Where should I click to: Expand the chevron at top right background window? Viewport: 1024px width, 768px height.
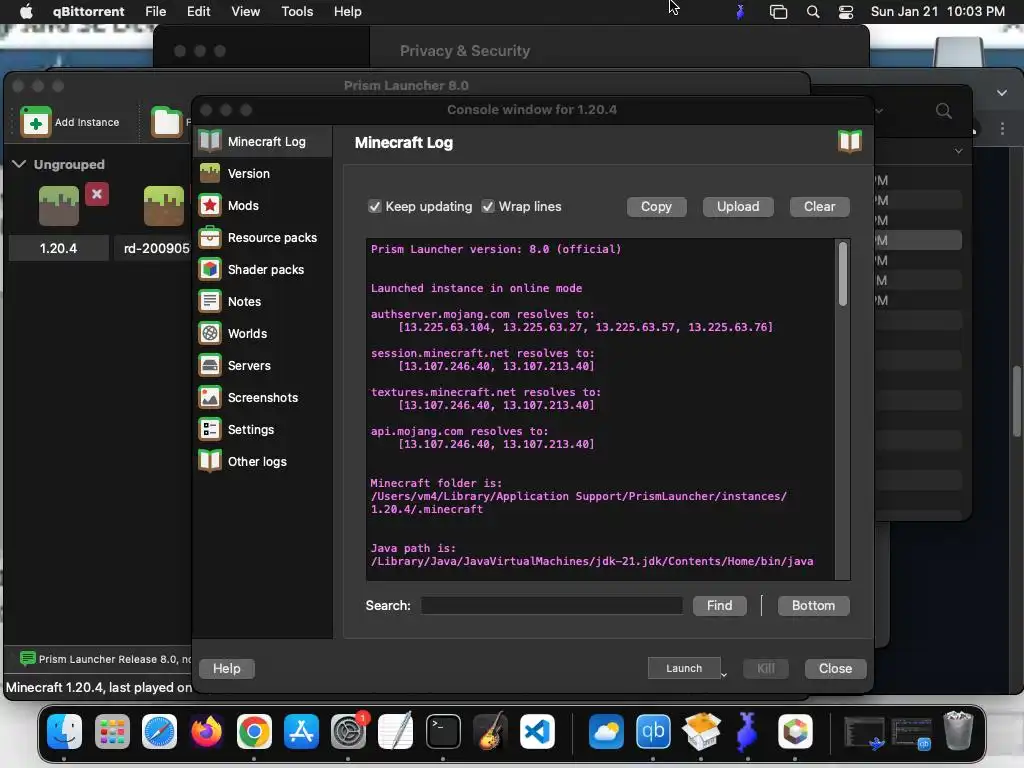[x=1002, y=93]
